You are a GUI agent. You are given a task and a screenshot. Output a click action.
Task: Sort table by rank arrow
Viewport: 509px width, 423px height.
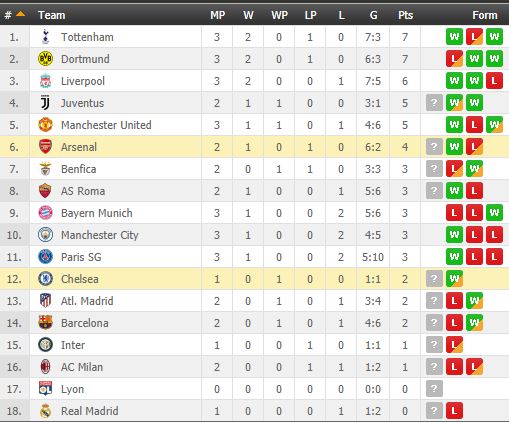(21, 14)
